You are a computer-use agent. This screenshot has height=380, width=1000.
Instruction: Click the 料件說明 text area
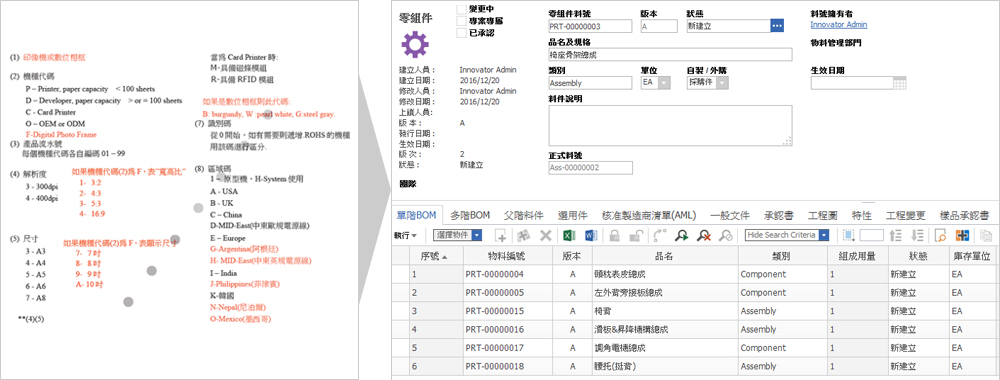click(x=670, y=126)
